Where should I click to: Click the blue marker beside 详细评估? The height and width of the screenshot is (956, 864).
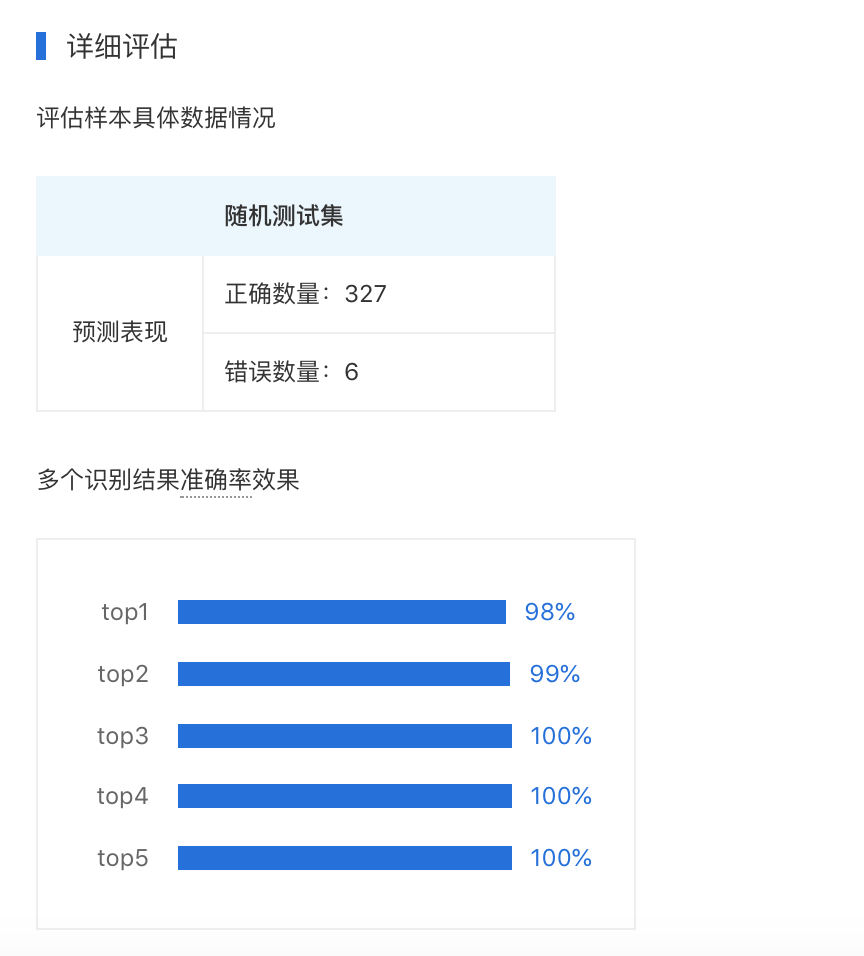pyautogui.click(x=41, y=46)
